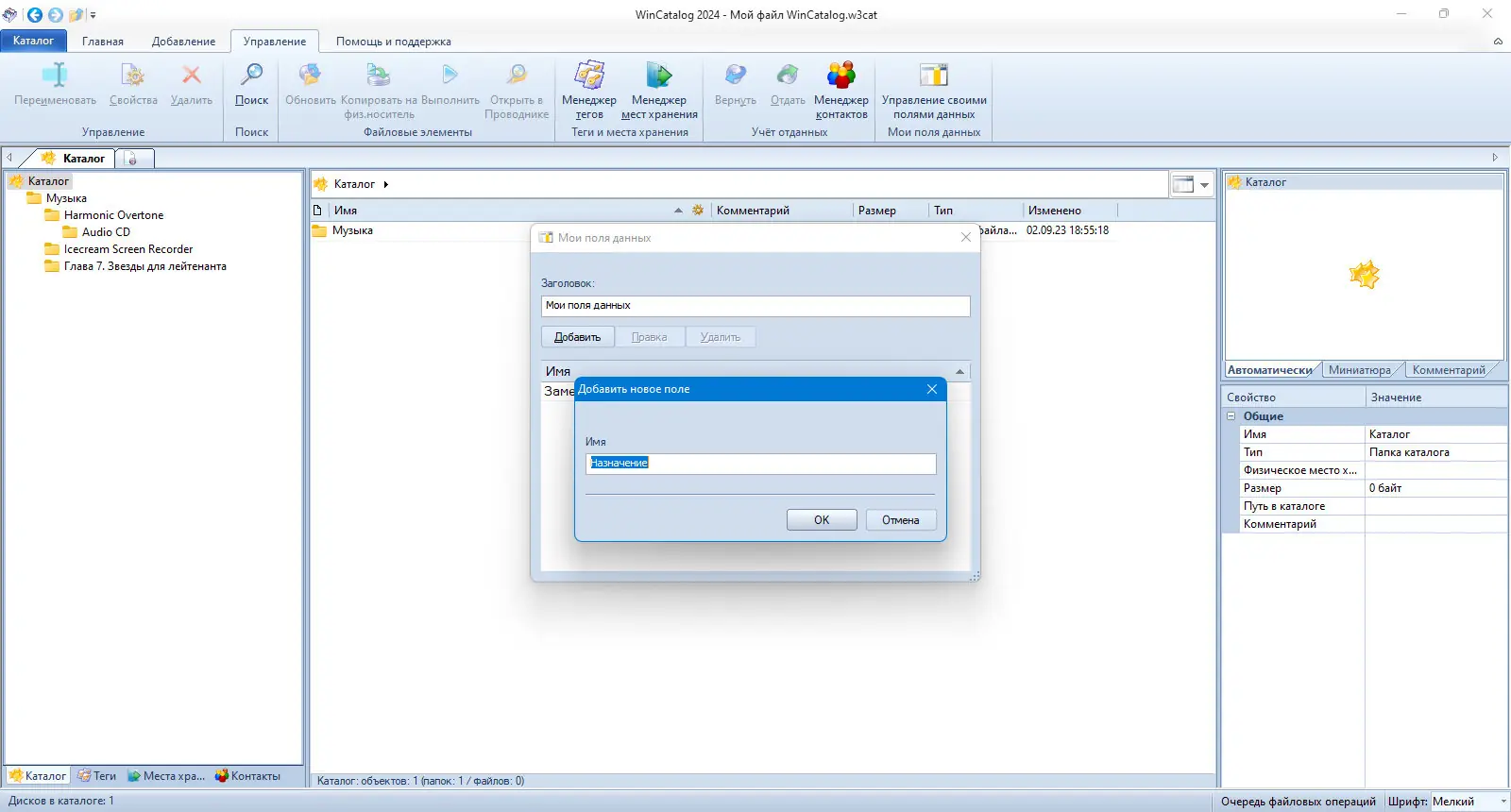Select the Миниатюра preview tab
Image resolution: width=1511 pixels, height=812 pixels.
(1360, 370)
